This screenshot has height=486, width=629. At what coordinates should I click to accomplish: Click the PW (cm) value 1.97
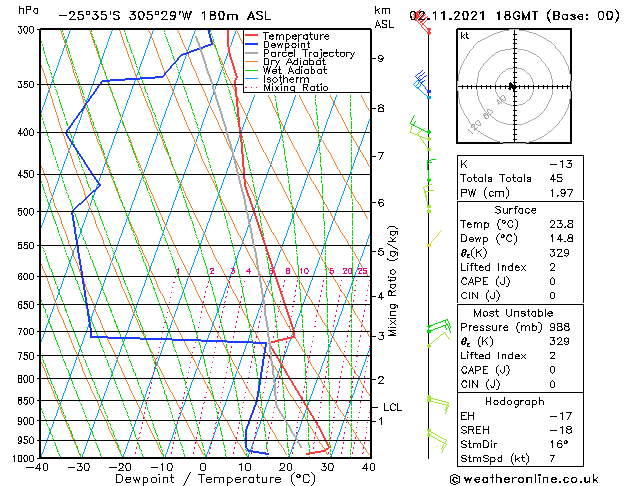(x=561, y=193)
